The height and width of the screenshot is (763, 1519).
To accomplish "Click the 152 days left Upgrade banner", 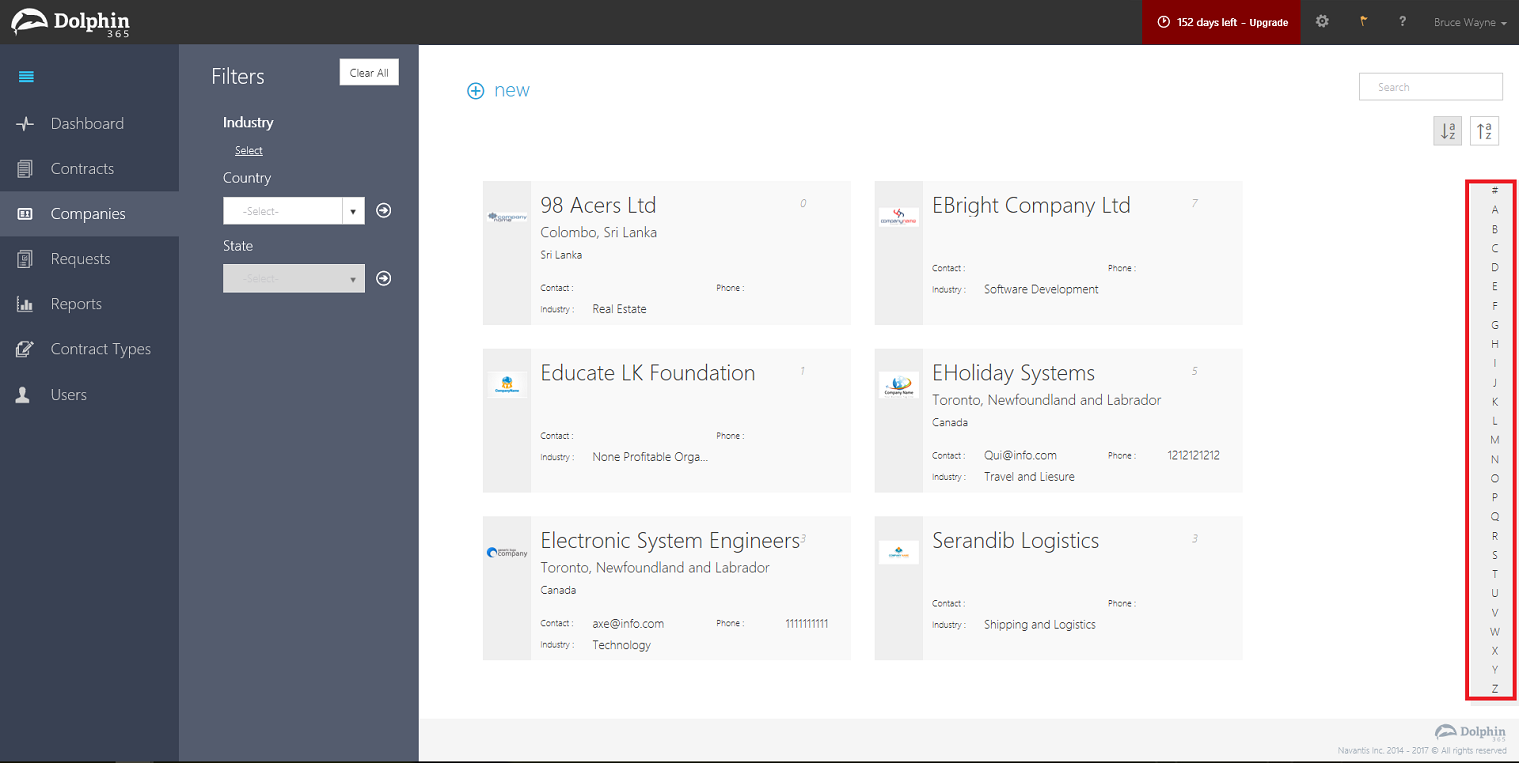I will [1221, 22].
